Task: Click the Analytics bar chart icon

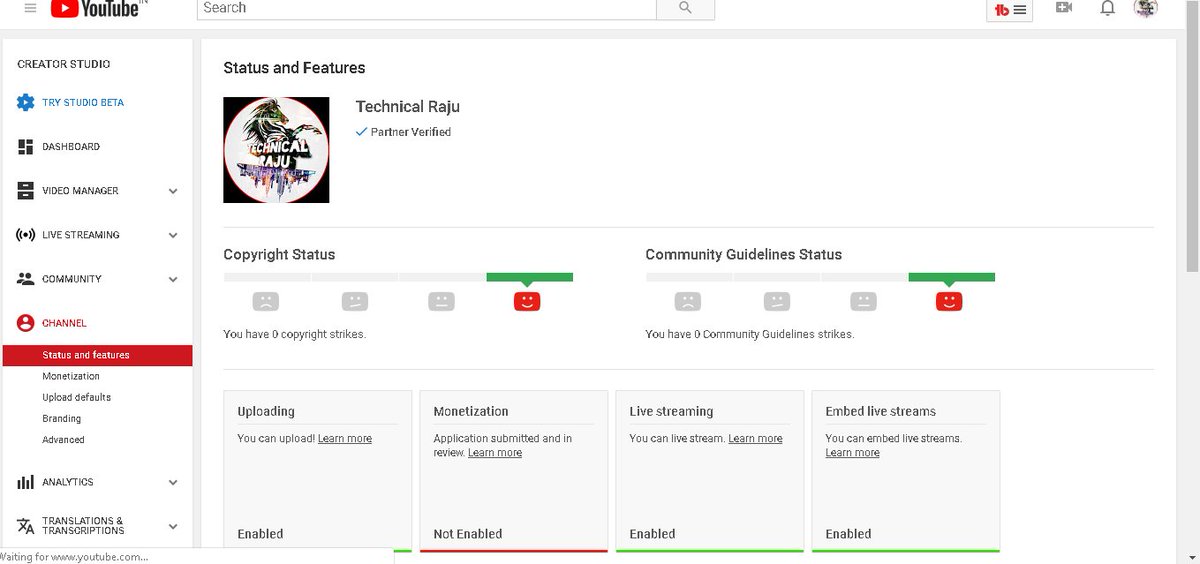Action: (x=26, y=482)
